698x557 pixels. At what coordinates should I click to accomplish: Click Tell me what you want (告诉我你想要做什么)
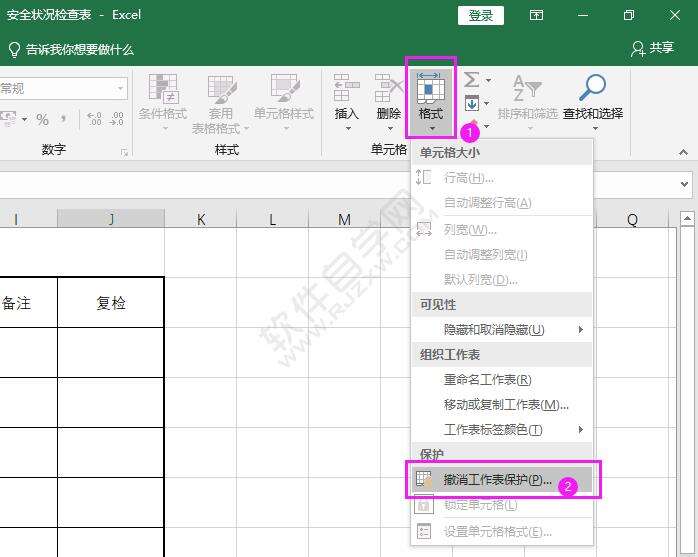80,49
